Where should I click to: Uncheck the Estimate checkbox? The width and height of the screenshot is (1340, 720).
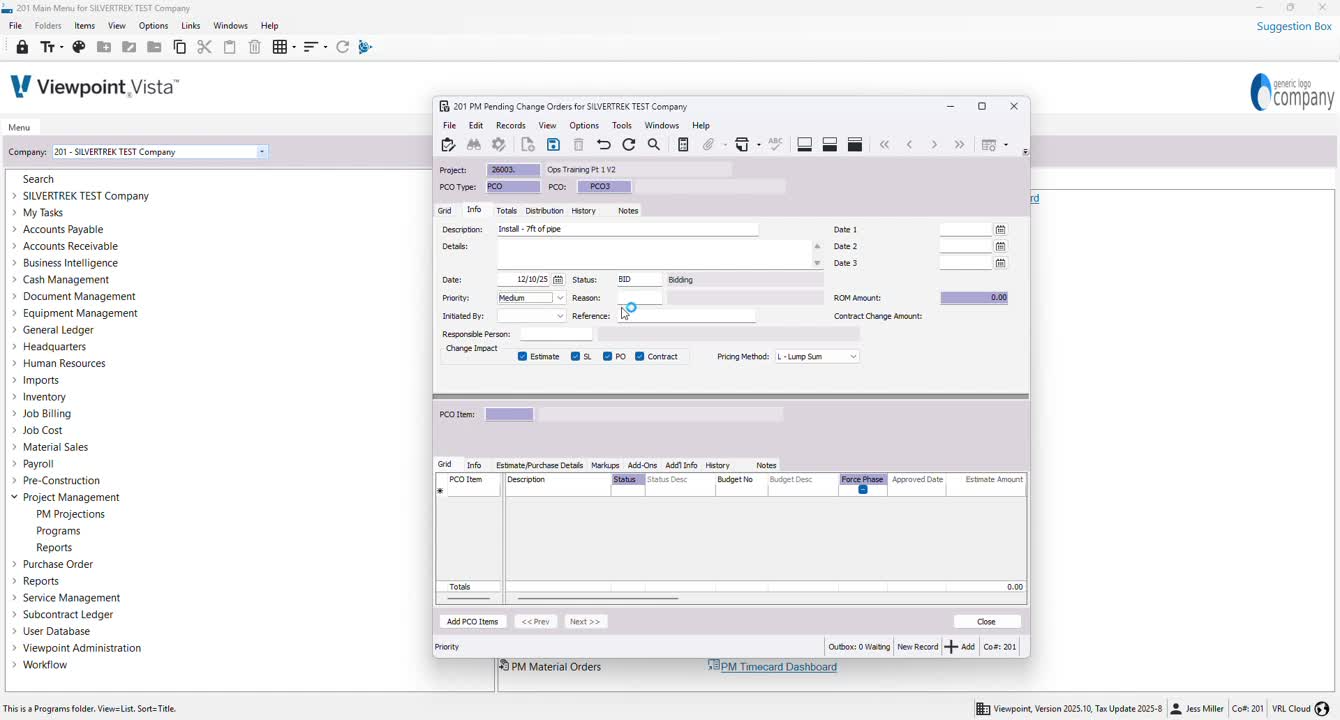[x=522, y=357]
